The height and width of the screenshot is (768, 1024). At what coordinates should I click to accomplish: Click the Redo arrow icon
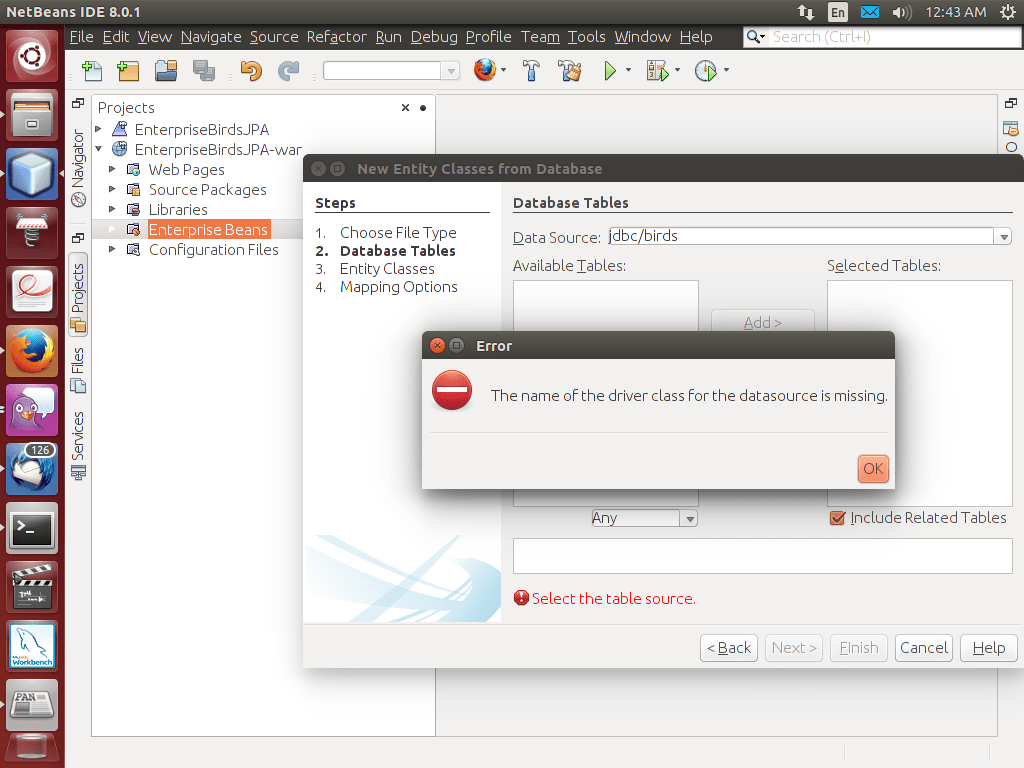[x=288, y=71]
